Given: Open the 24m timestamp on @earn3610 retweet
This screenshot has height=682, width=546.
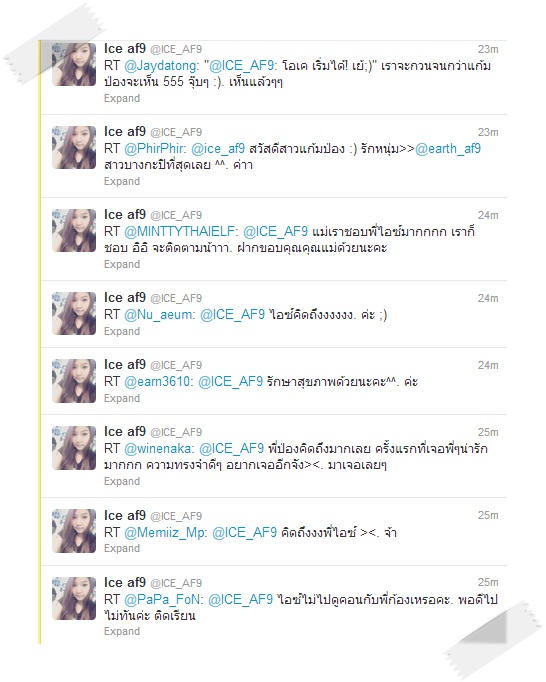Looking at the screenshot, I should coord(488,365).
